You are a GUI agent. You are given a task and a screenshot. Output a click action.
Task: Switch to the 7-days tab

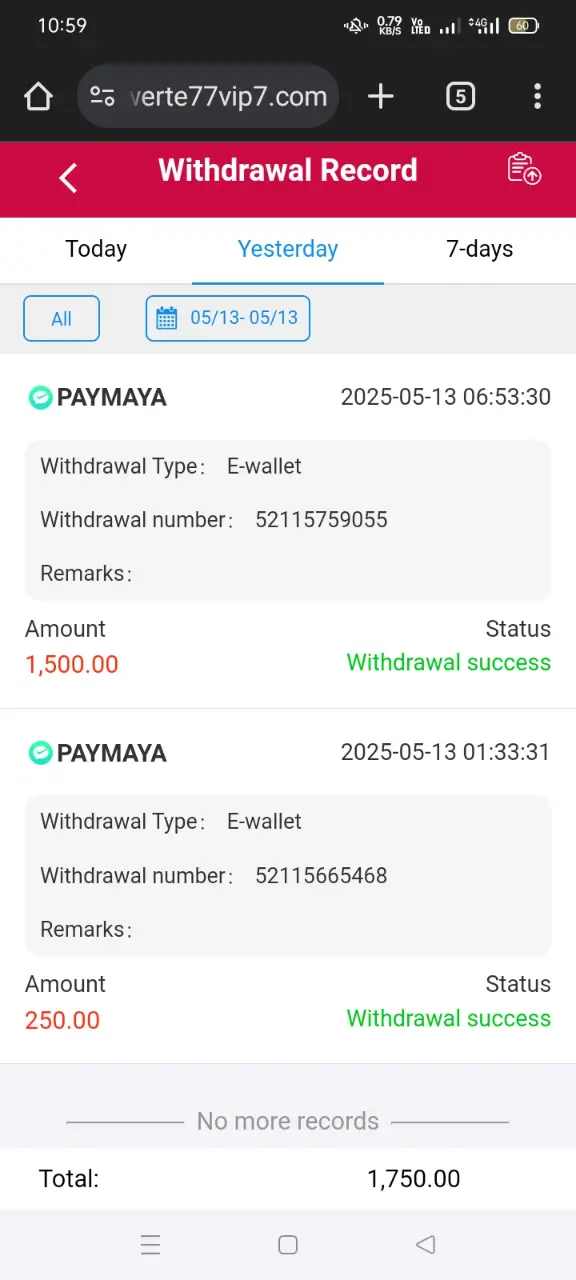480,249
